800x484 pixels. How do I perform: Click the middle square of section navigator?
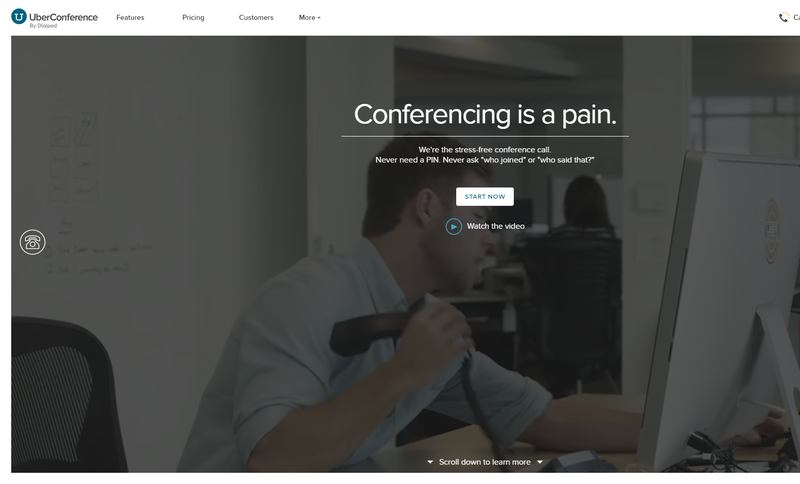pos(772,232)
